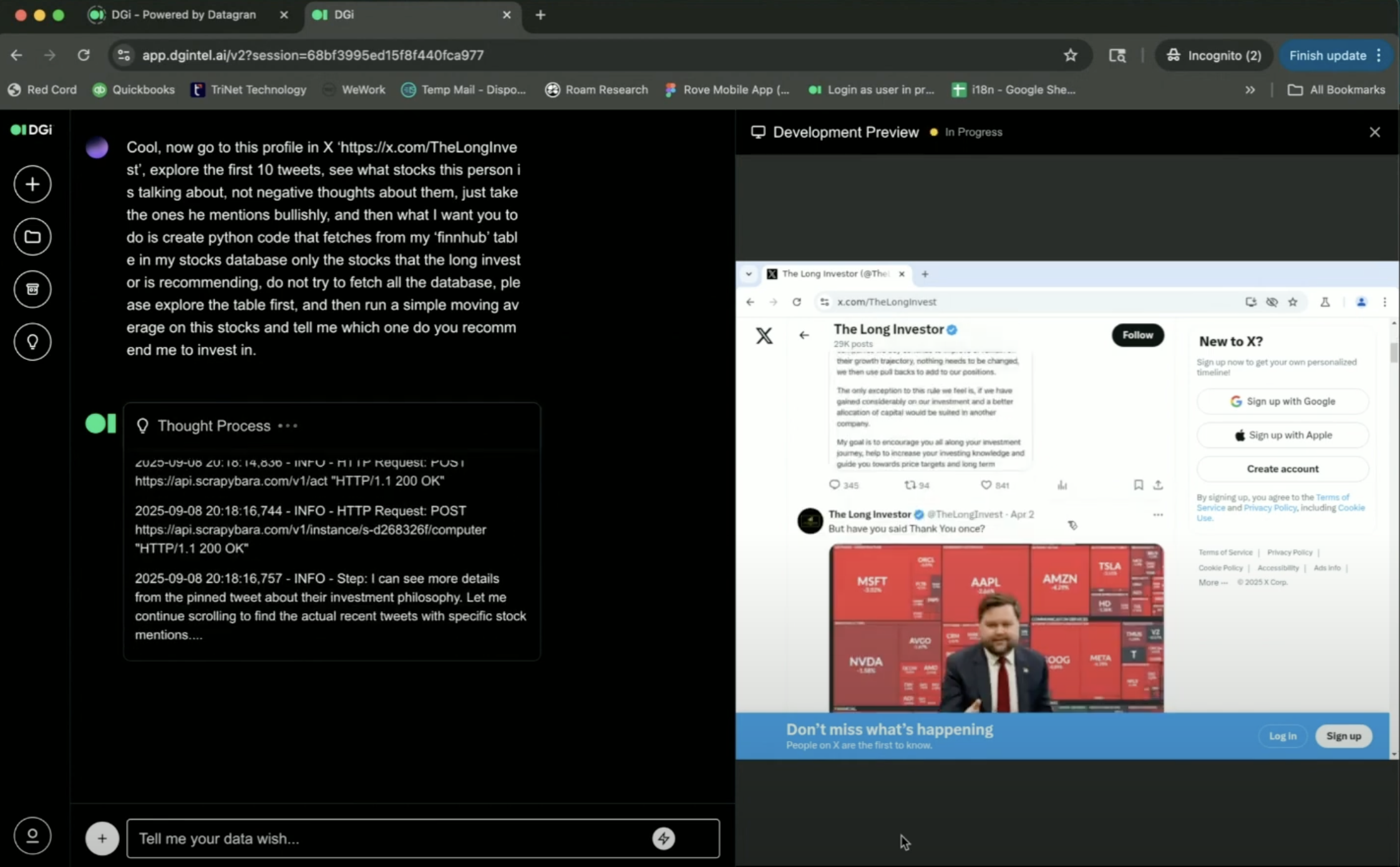Bookmark this page with the star icon
Image resolution: width=1400 pixels, height=867 pixels.
pos(1071,55)
